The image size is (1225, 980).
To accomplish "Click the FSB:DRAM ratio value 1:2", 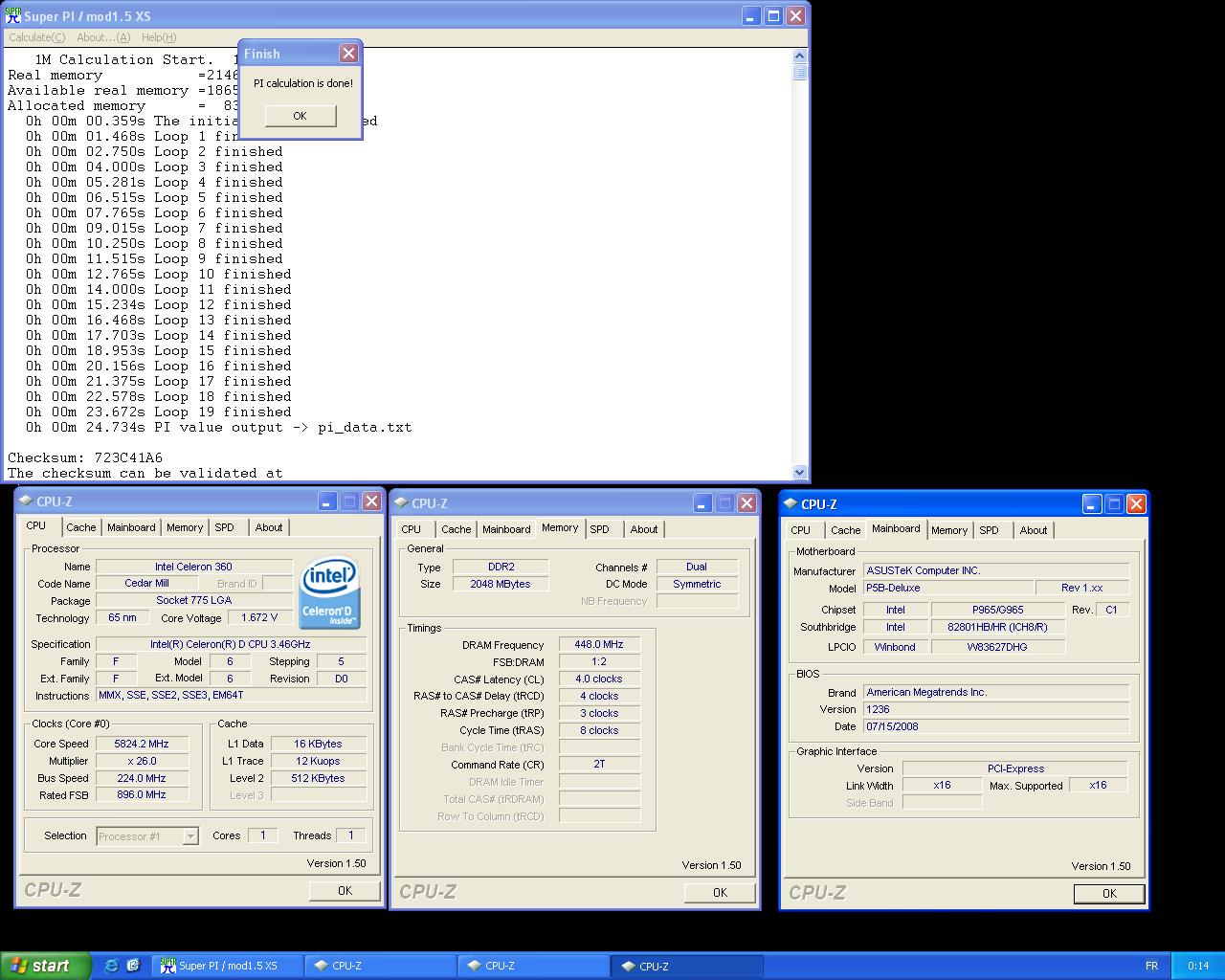I will click(x=599, y=661).
